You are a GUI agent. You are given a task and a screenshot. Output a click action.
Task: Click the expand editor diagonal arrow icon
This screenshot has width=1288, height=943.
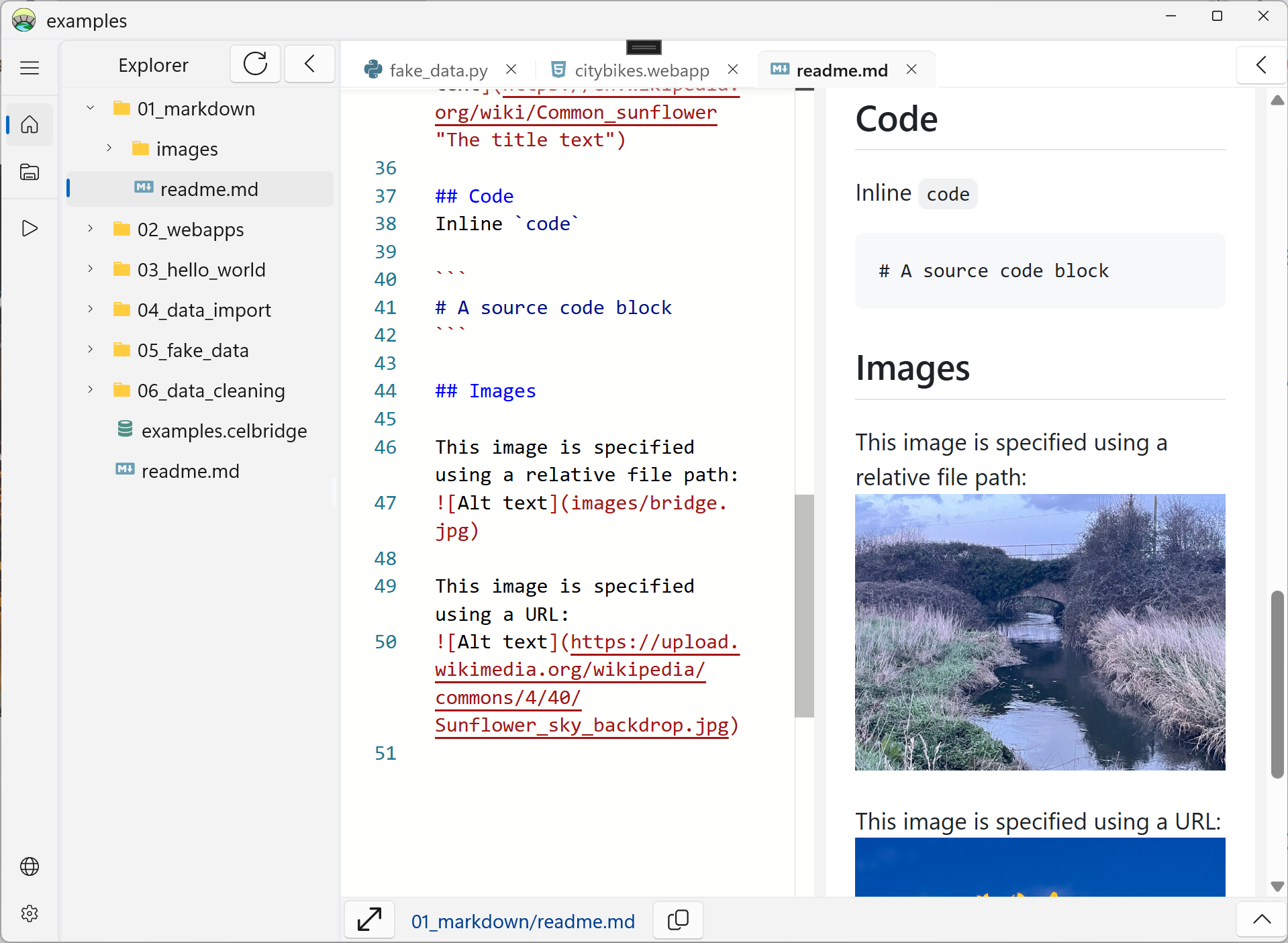pyautogui.click(x=369, y=920)
